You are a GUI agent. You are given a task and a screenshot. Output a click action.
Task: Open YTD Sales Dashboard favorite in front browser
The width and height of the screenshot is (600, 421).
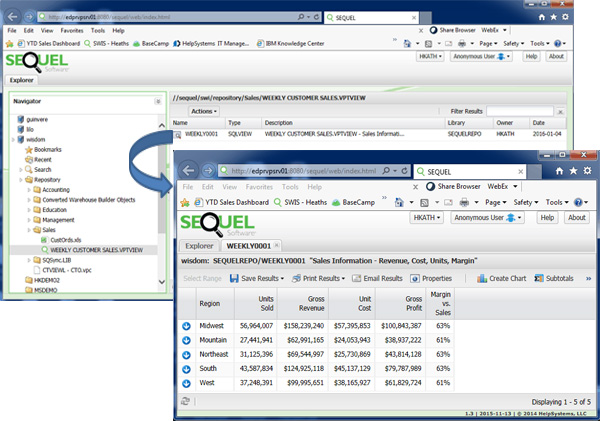click(232, 202)
